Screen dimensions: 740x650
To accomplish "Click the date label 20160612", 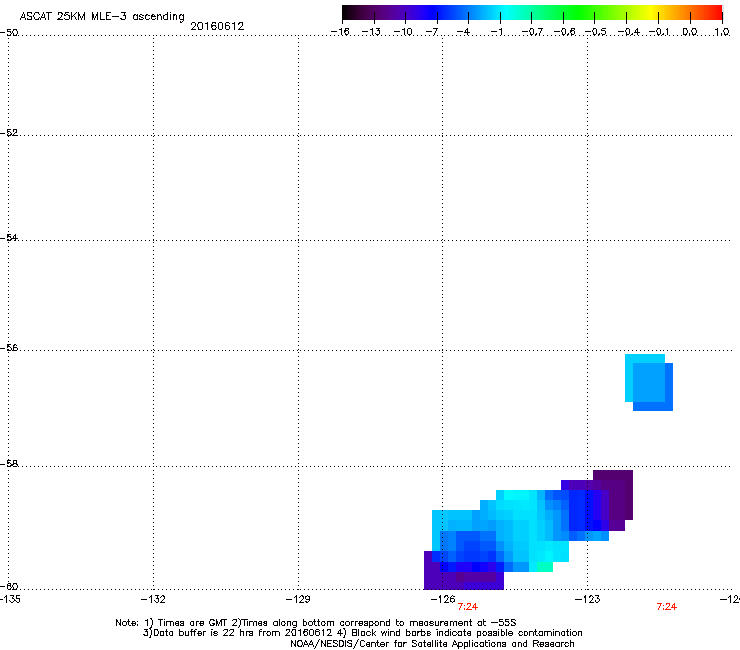I will click(x=217, y=26).
